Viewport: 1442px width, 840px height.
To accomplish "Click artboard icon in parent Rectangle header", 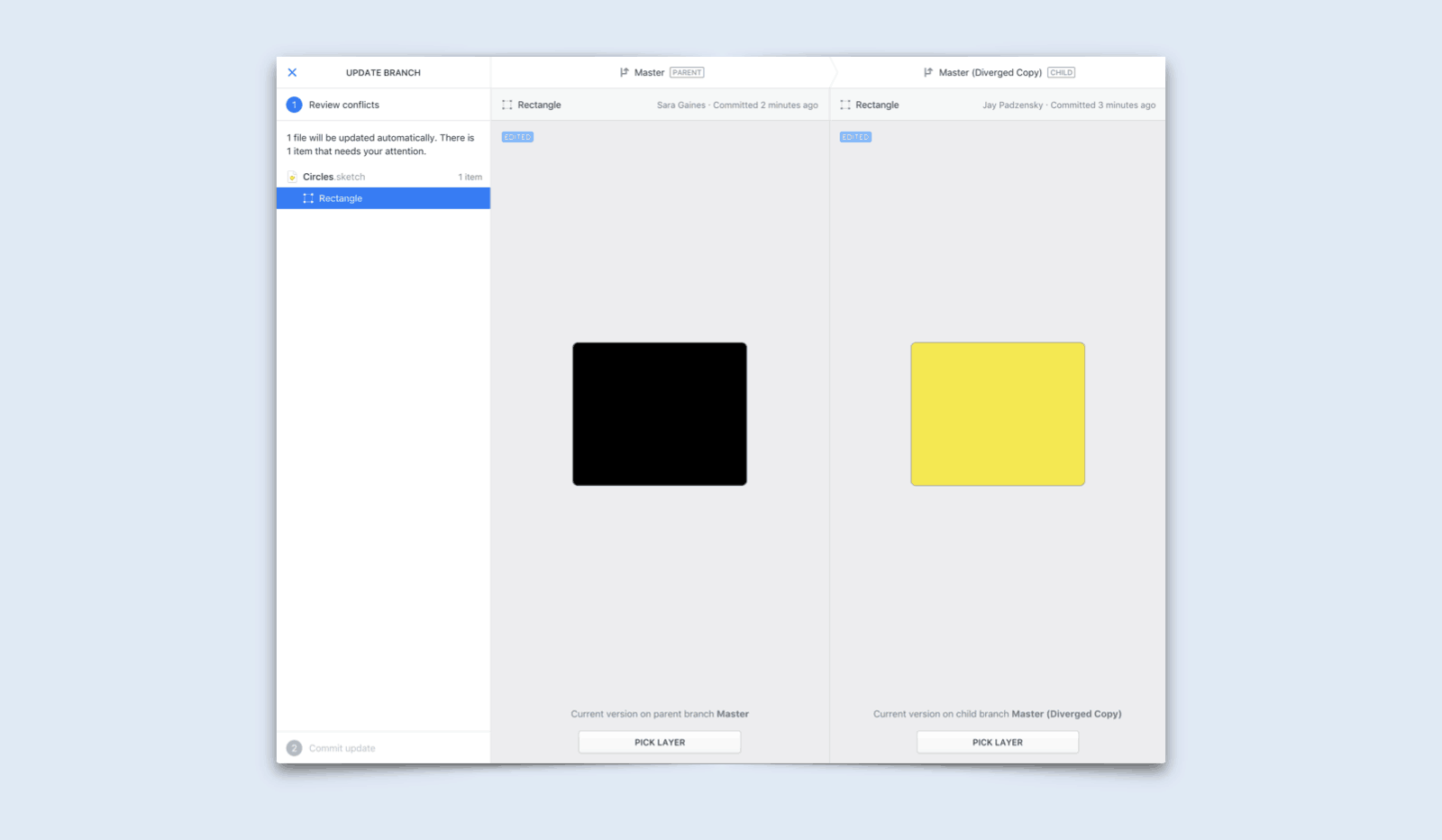I will click(x=507, y=105).
